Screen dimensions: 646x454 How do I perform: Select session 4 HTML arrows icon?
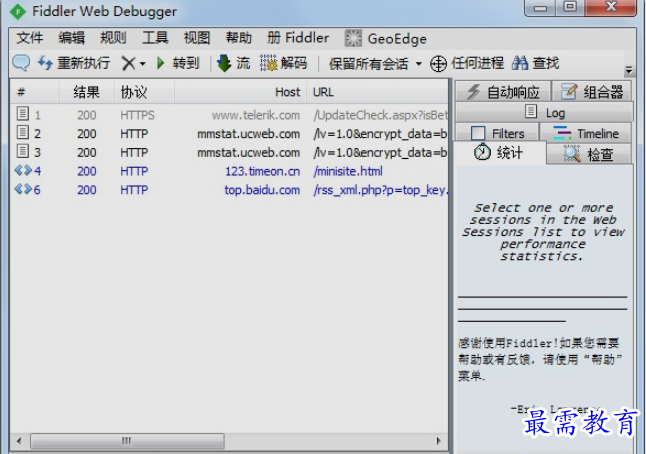coord(23,170)
